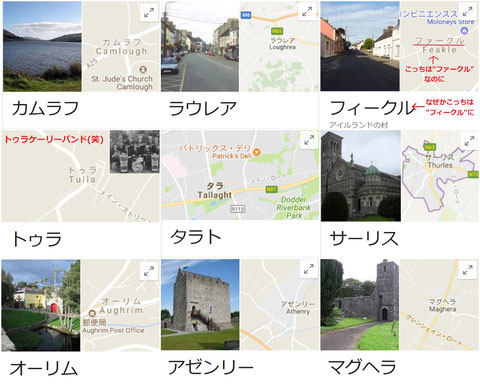Image resolution: width=480 pixels, height=388 pixels.
Task: Click the Athenry map place label
Action: pyautogui.click(x=298, y=307)
